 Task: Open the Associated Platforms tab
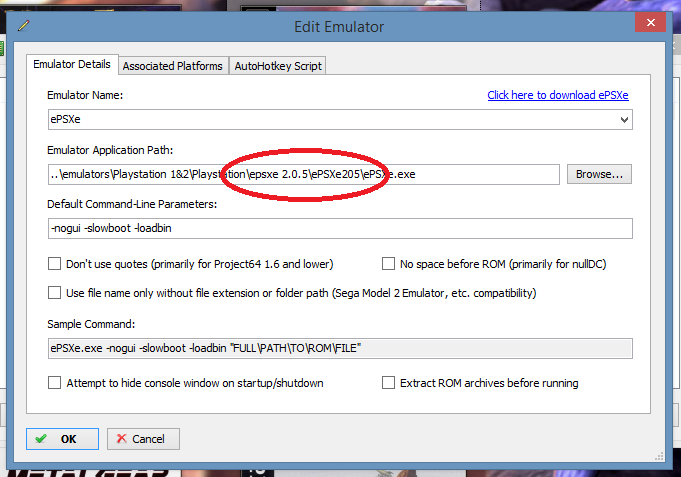coord(172,66)
